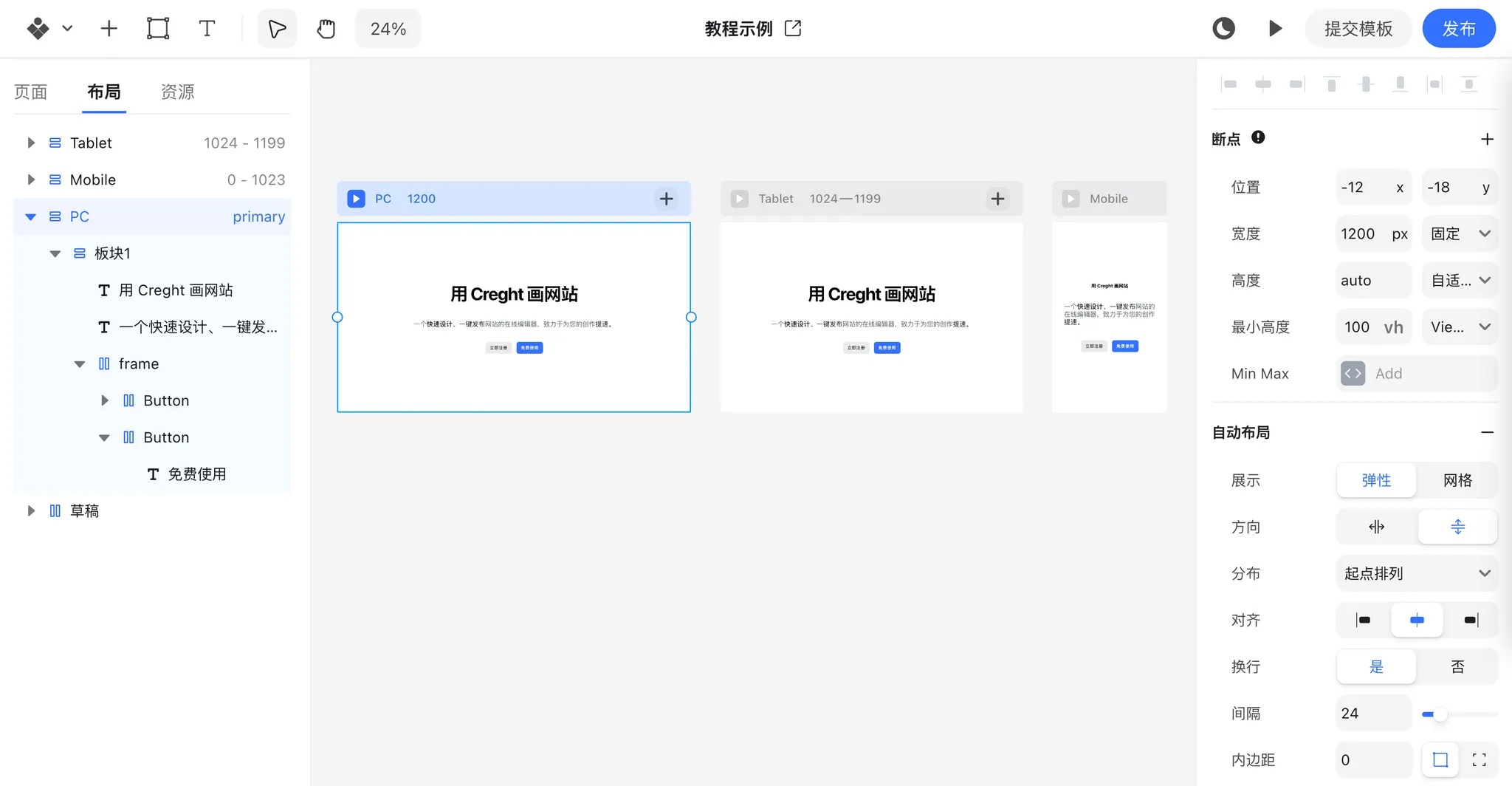
Task: Click distribute horizontally icon
Action: [x=1434, y=84]
